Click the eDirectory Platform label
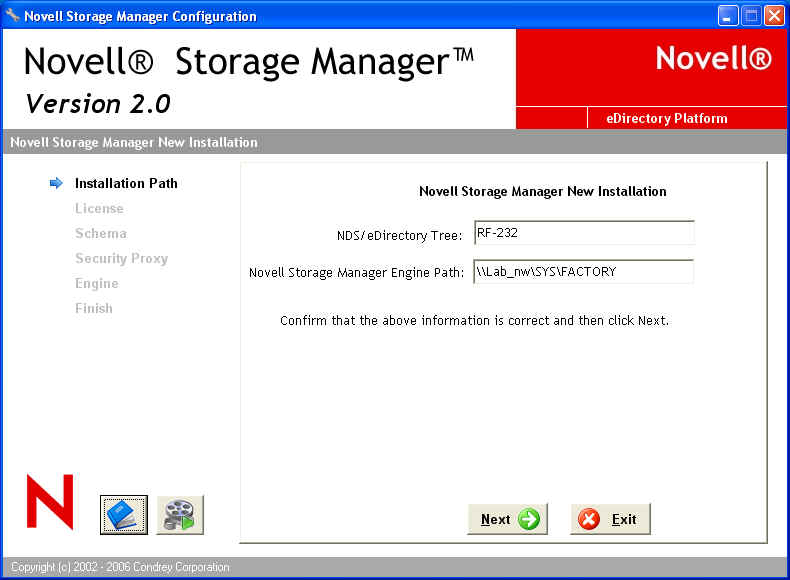 tap(667, 118)
